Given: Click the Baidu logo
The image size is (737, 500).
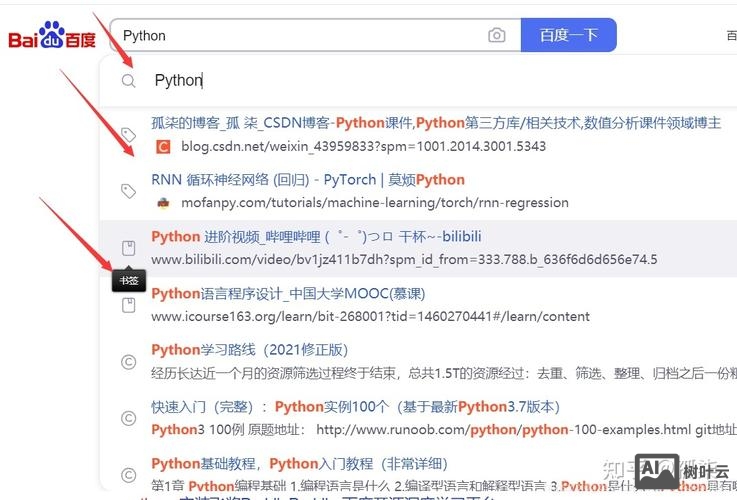Looking at the screenshot, I should coord(52,35).
